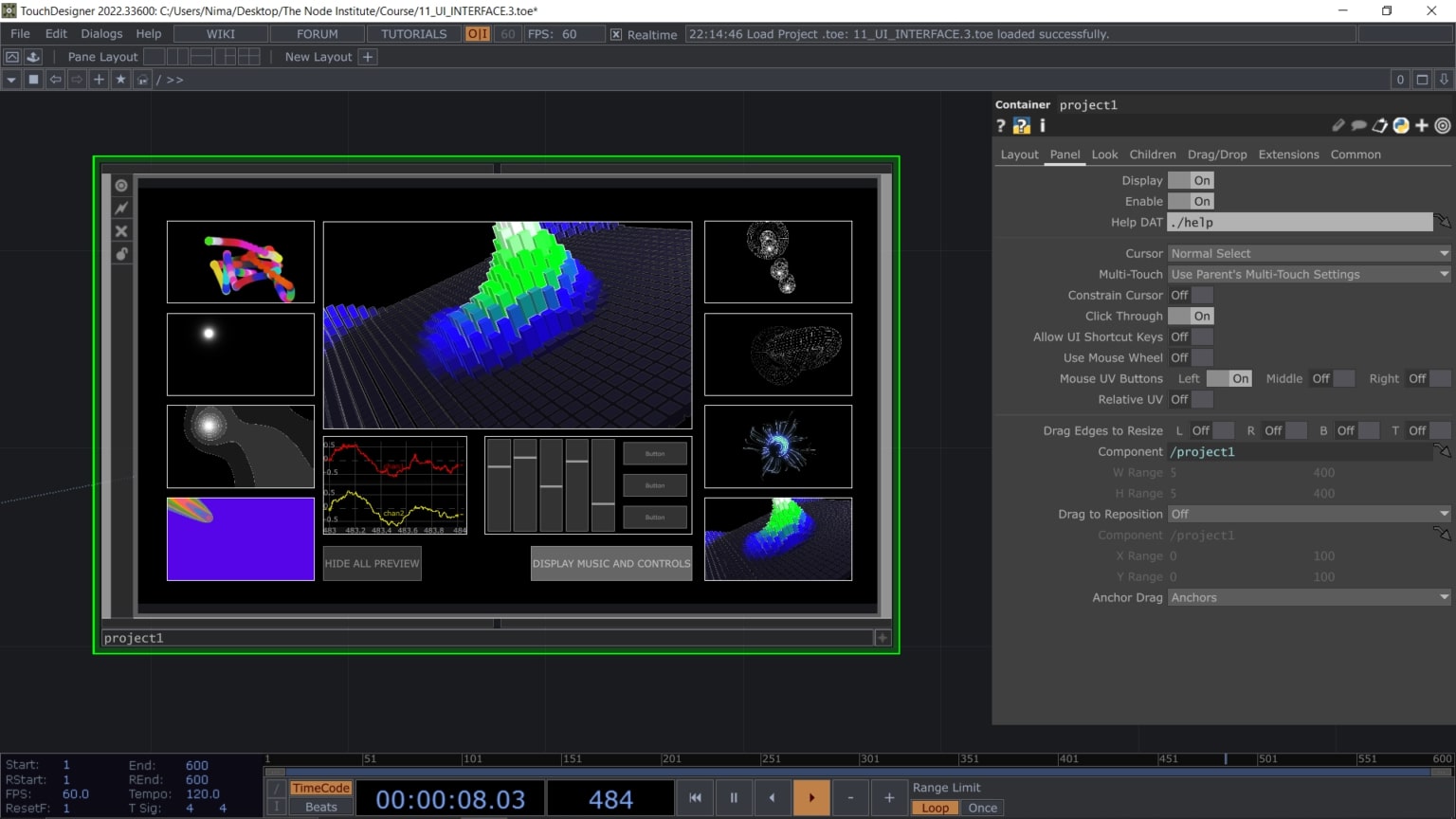Open the Multi-Touch settings dropdown
1456x819 pixels.
pos(1308,274)
